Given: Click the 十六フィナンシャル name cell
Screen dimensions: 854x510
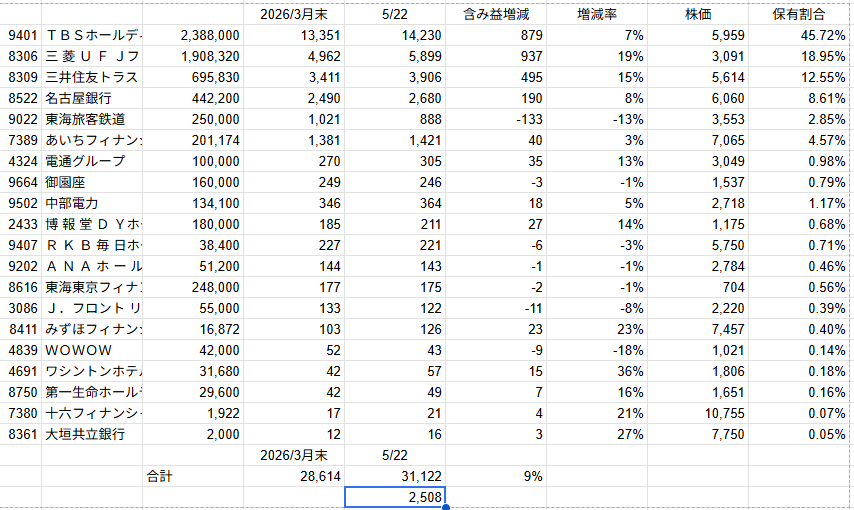Looking at the screenshot, I should [x=92, y=413].
